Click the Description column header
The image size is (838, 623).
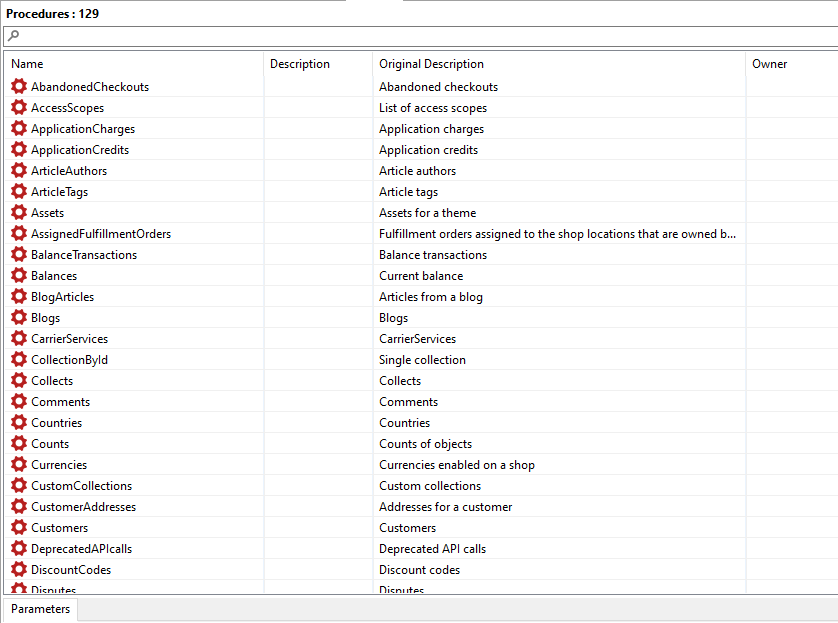(300, 64)
